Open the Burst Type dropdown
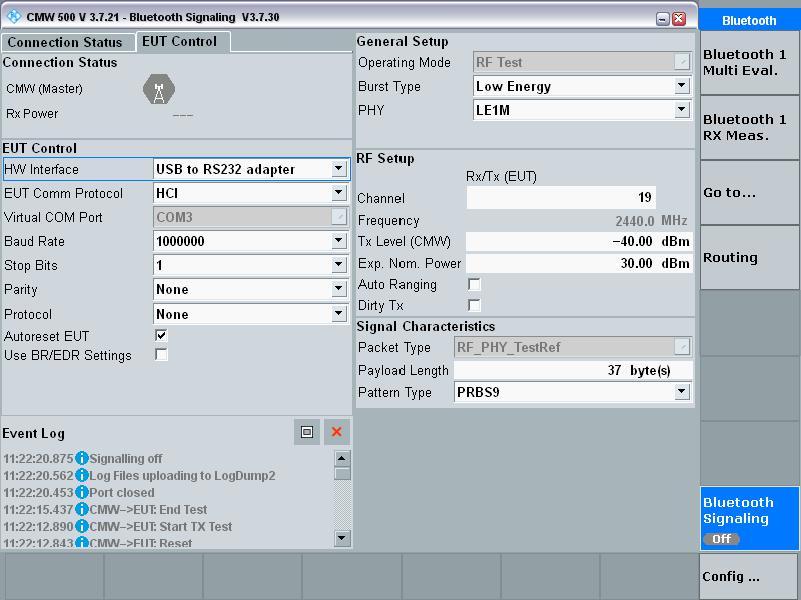The image size is (801, 600). coord(681,85)
